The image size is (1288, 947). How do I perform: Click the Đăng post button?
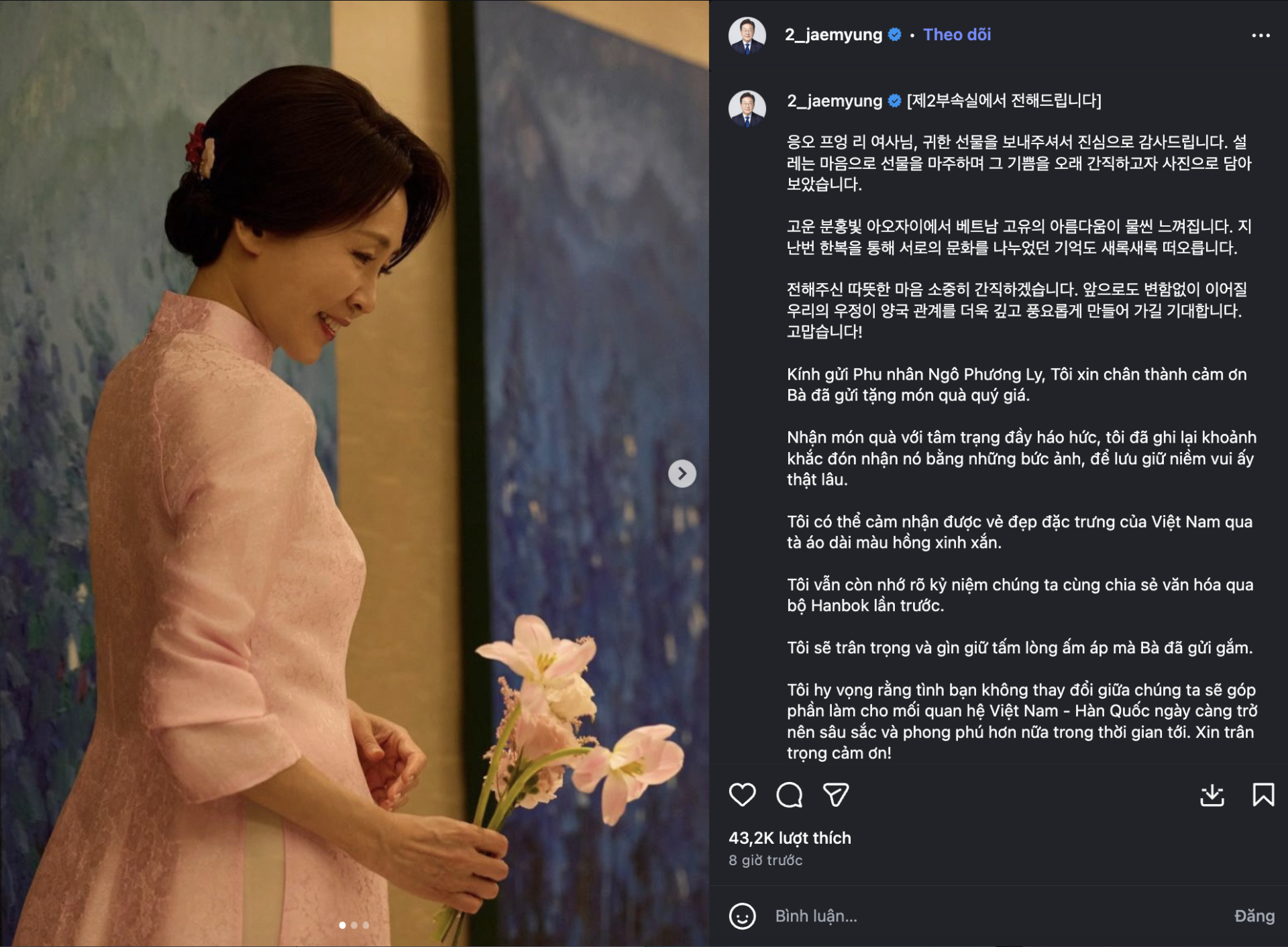[x=1254, y=916]
